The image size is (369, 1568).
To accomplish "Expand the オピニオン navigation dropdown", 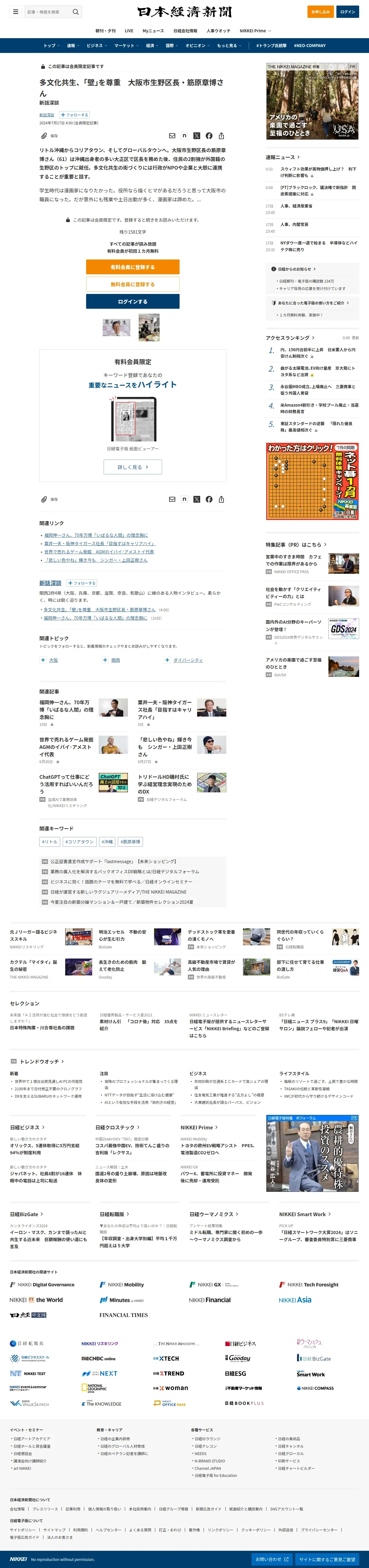I will click(197, 46).
